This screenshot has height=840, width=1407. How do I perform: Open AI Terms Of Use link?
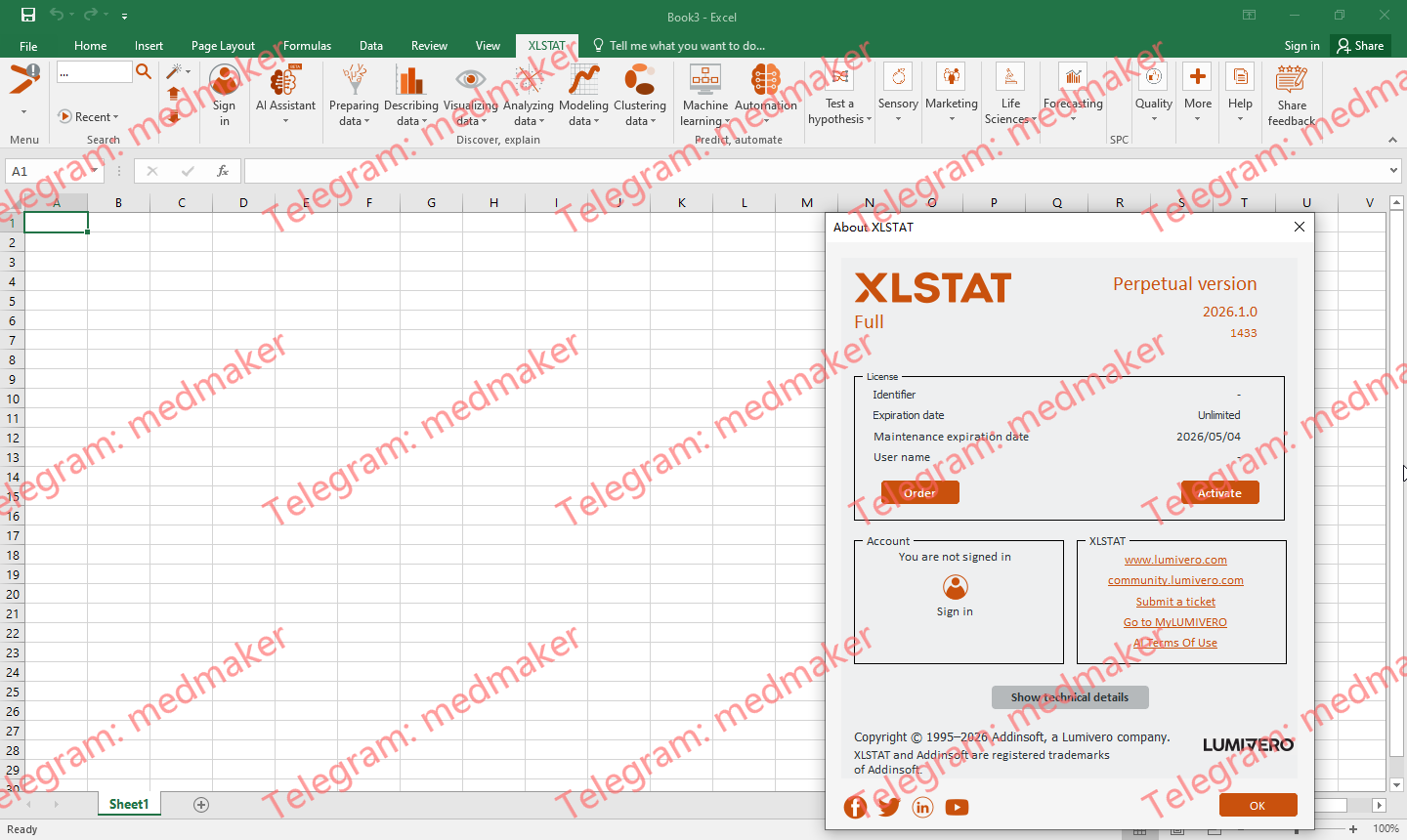click(1175, 643)
